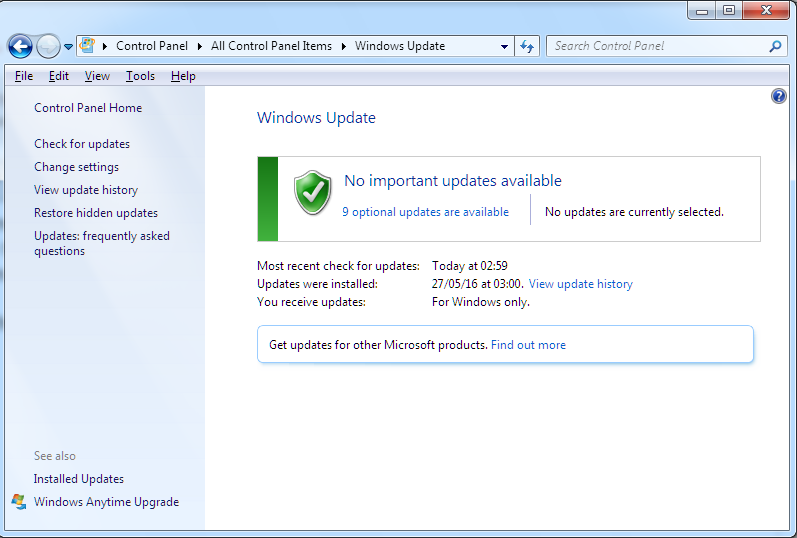Close the Windows Update window
The image size is (797, 538).
pos(767,10)
